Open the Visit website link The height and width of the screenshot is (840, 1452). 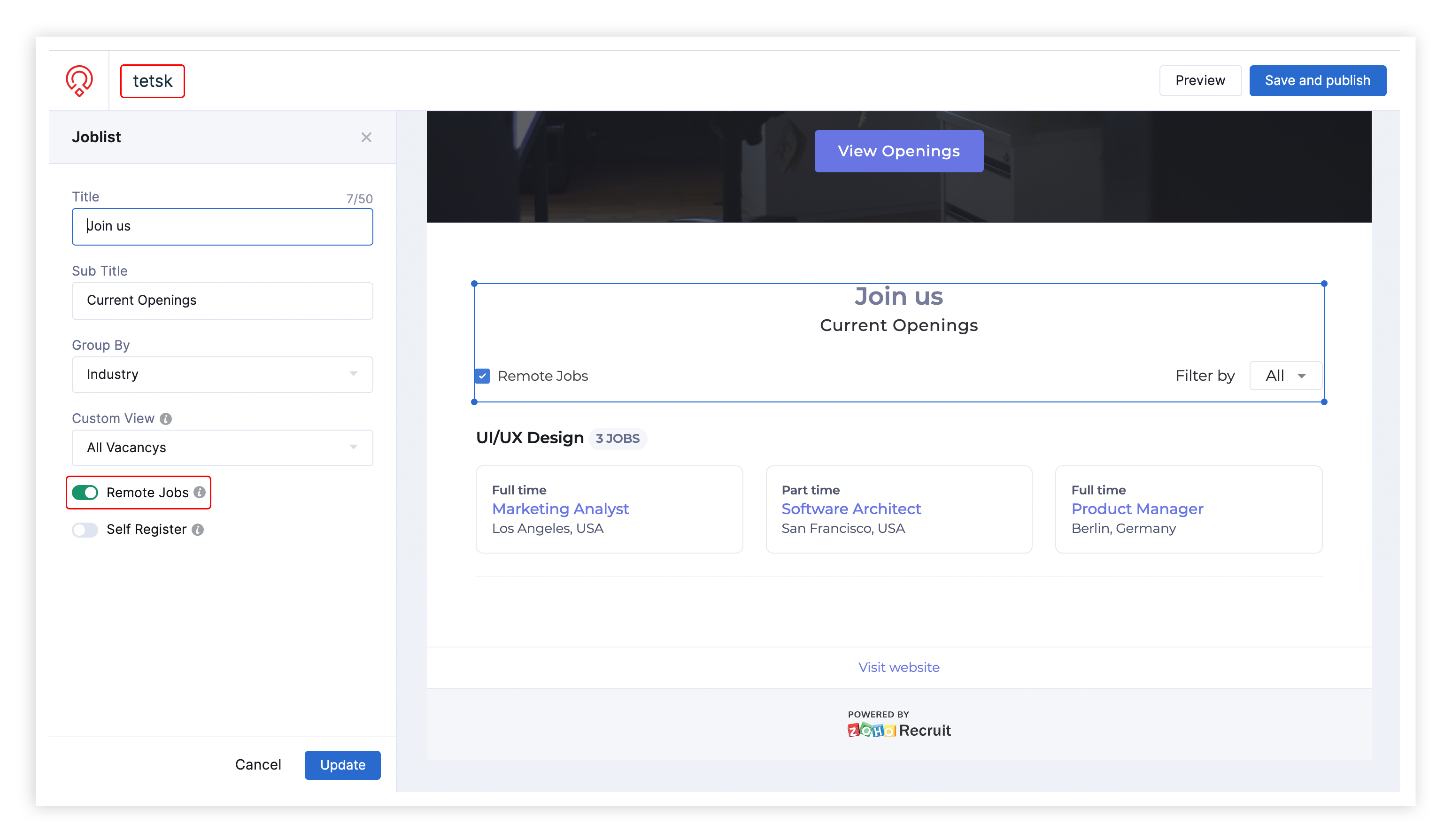[x=898, y=667]
